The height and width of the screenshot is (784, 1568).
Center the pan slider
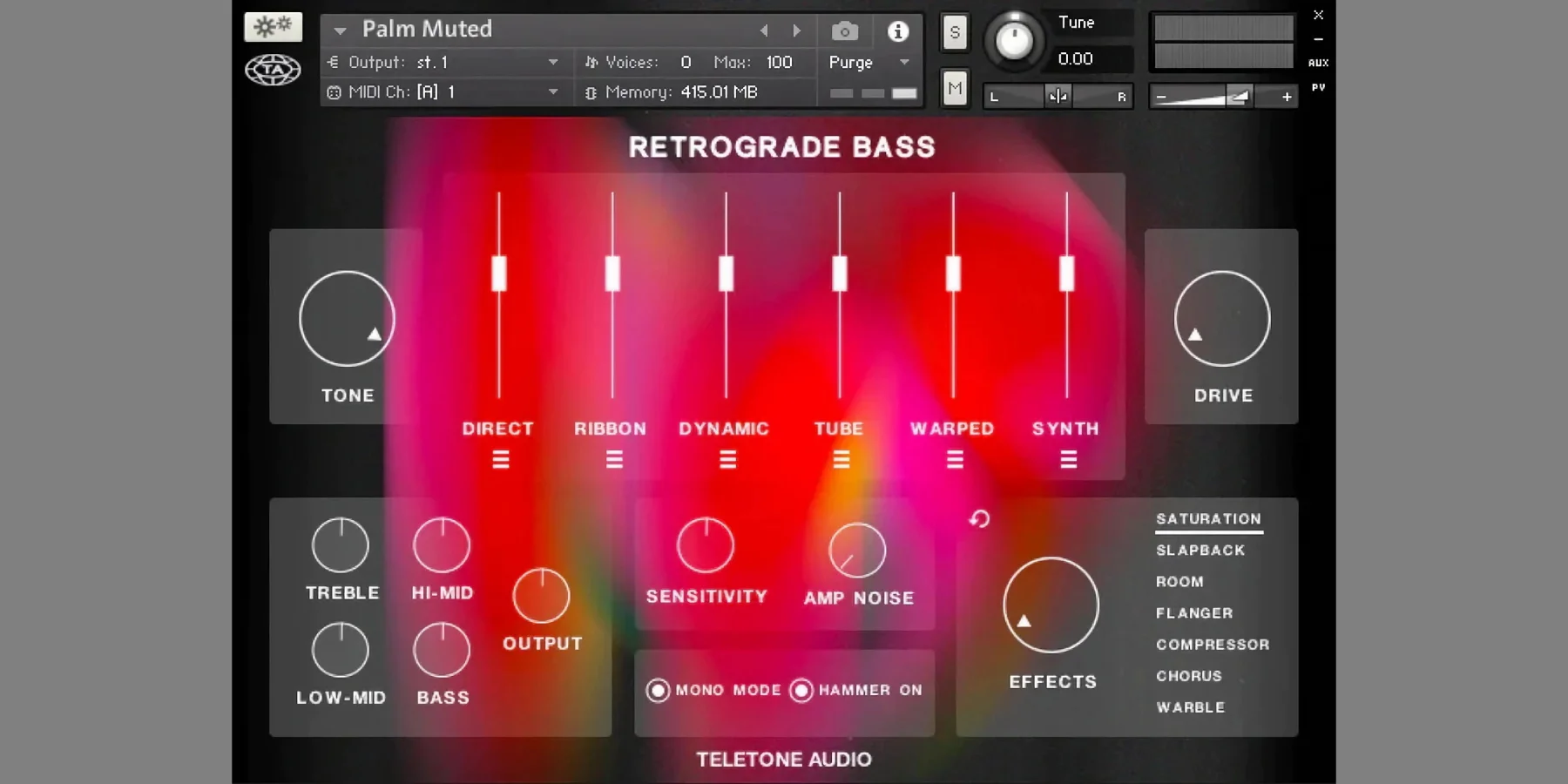point(1057,96)
